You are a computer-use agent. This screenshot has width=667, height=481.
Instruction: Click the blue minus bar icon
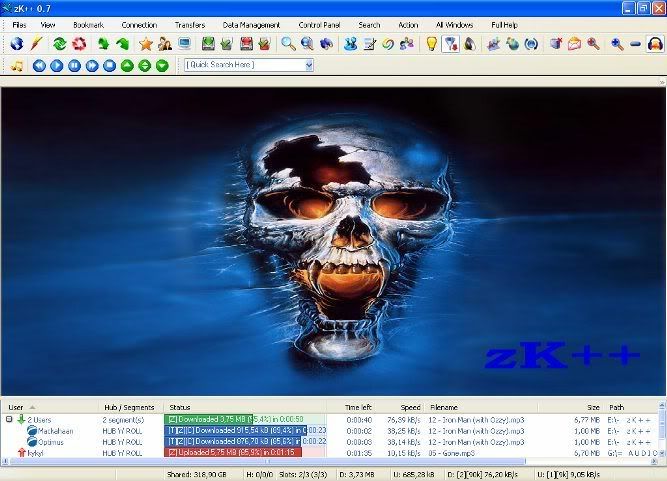(x=636, y=44)
